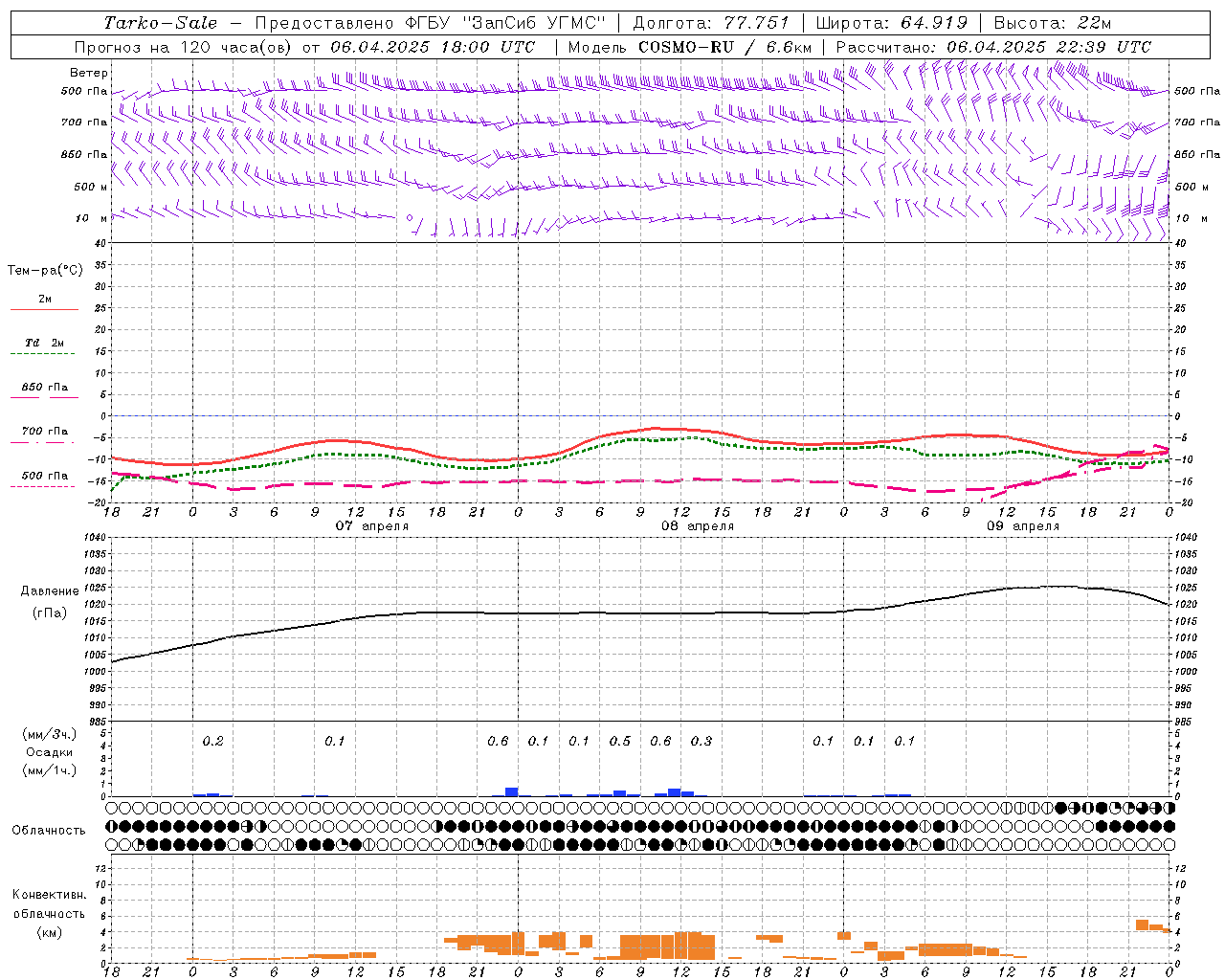The height and width of the screenshot is (980, 1225).
Task: Select "700 гПа" in the temperature legend
Action: (x=44, y=432)
